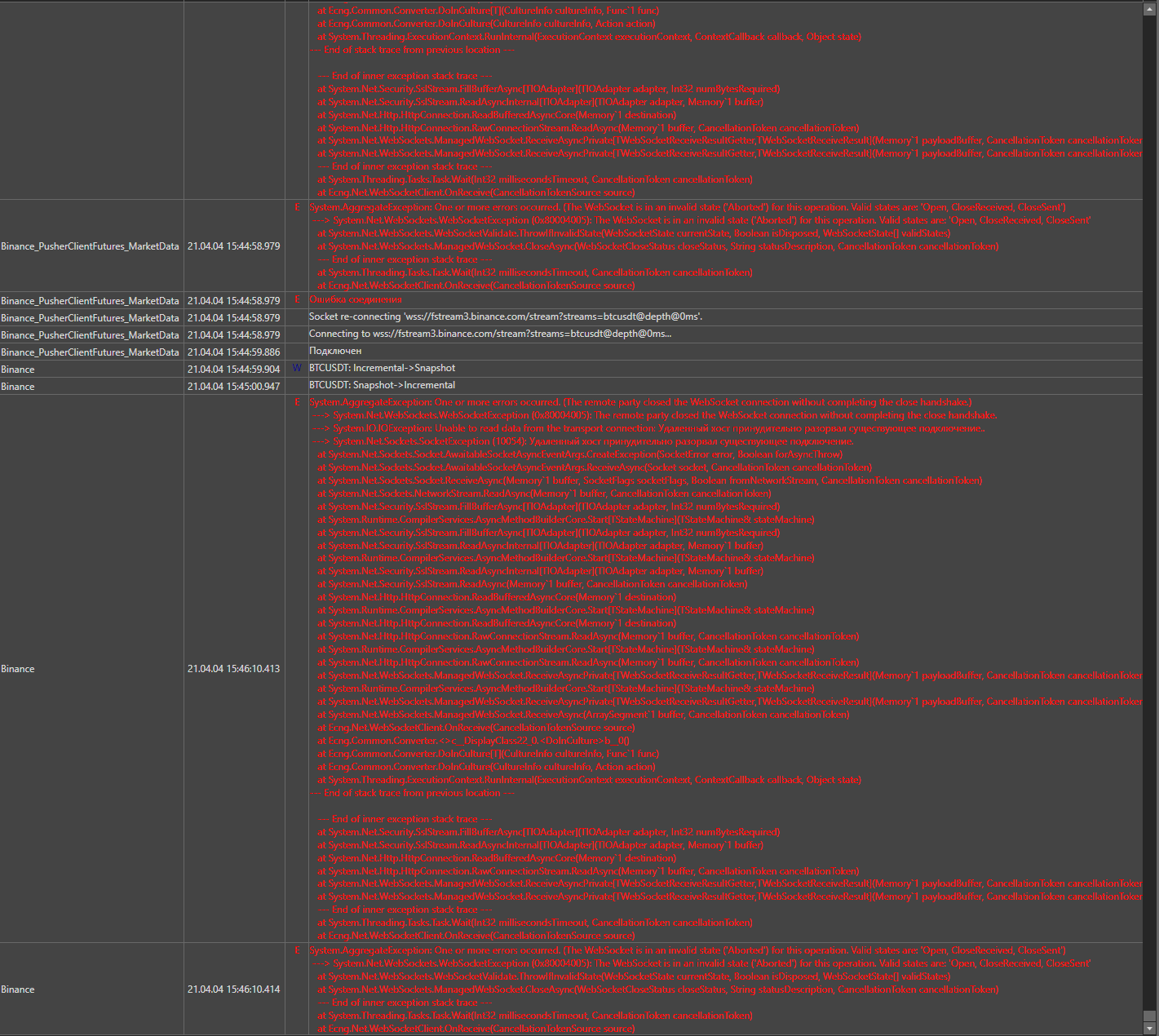Viewport: 1159px width, 1036px height.
Task: Click the SocketException (10054) line in the 15:46:10.413 error
Action: click(x=583, y=441)
